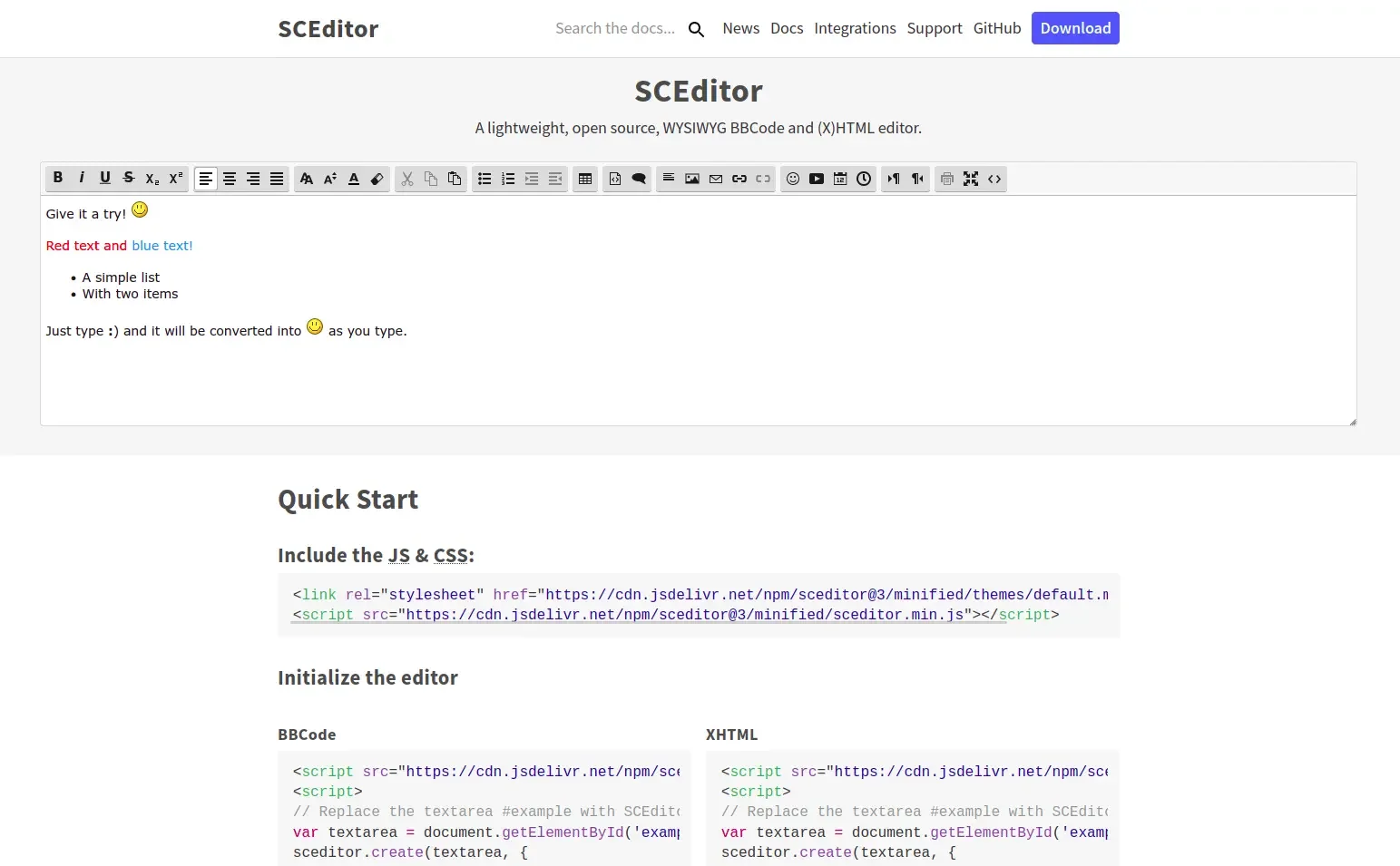Click the 'XHTML' heading
The height and width of the screenshot is (866, 1400).
(731, 735)
